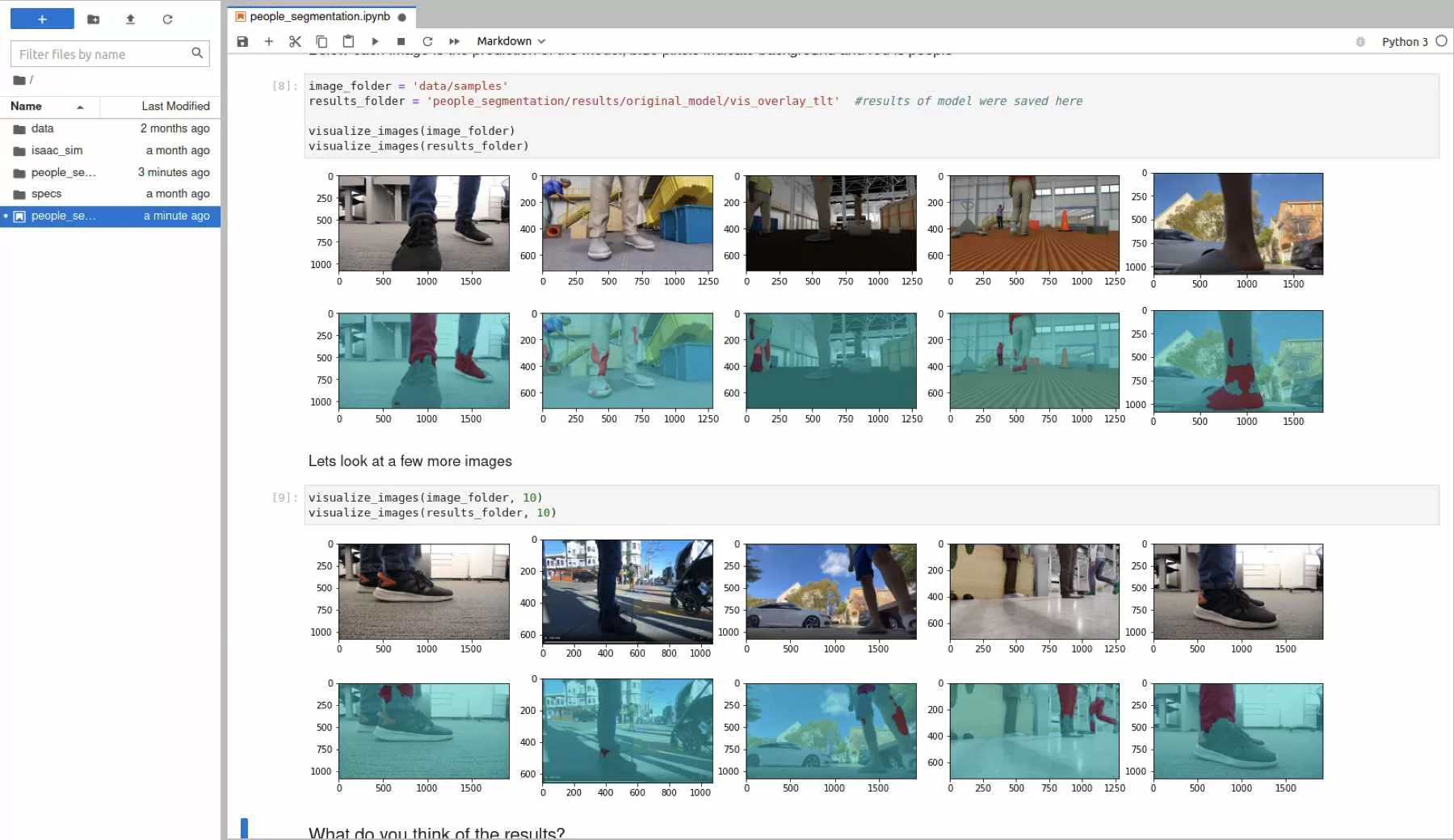Open the specs folder
Viewport: 1454px width, 840px height.
point(110,194)
